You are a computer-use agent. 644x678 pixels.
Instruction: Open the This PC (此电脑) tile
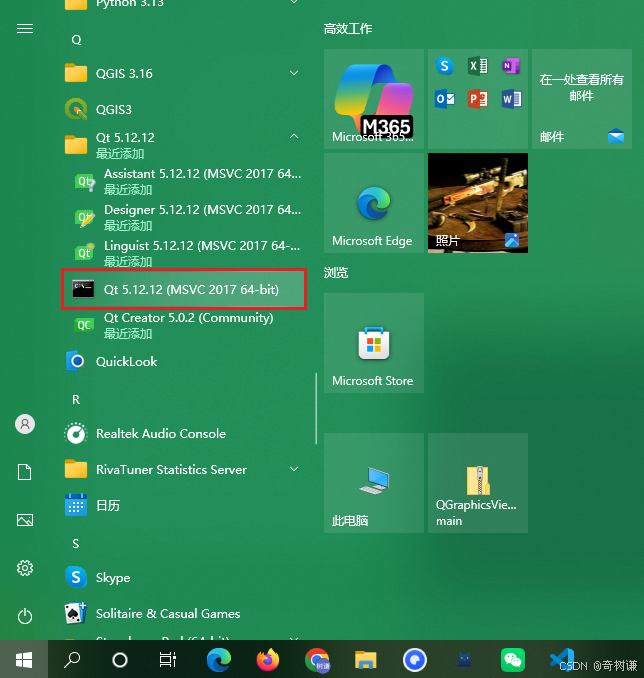coord(374,483)
